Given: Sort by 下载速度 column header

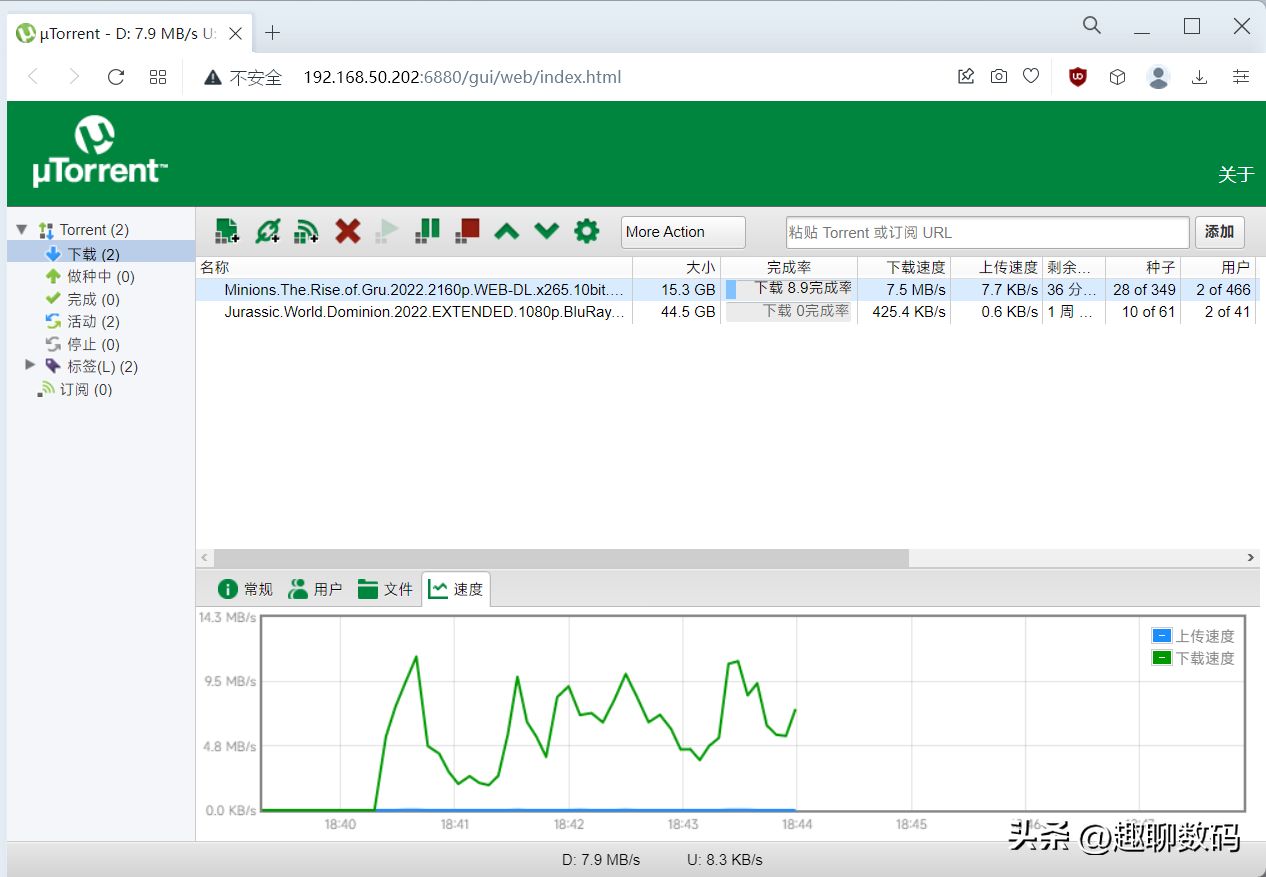Looking at the screenshot, I should pyautogui.click(x=903, y=267).
